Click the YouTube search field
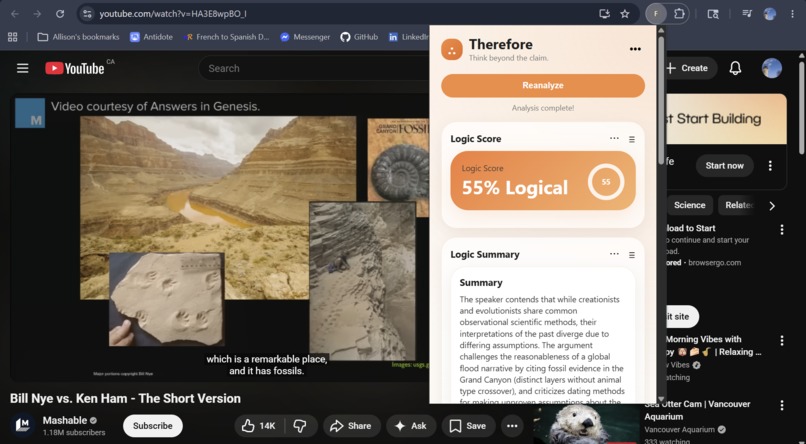 pos(314,68)
